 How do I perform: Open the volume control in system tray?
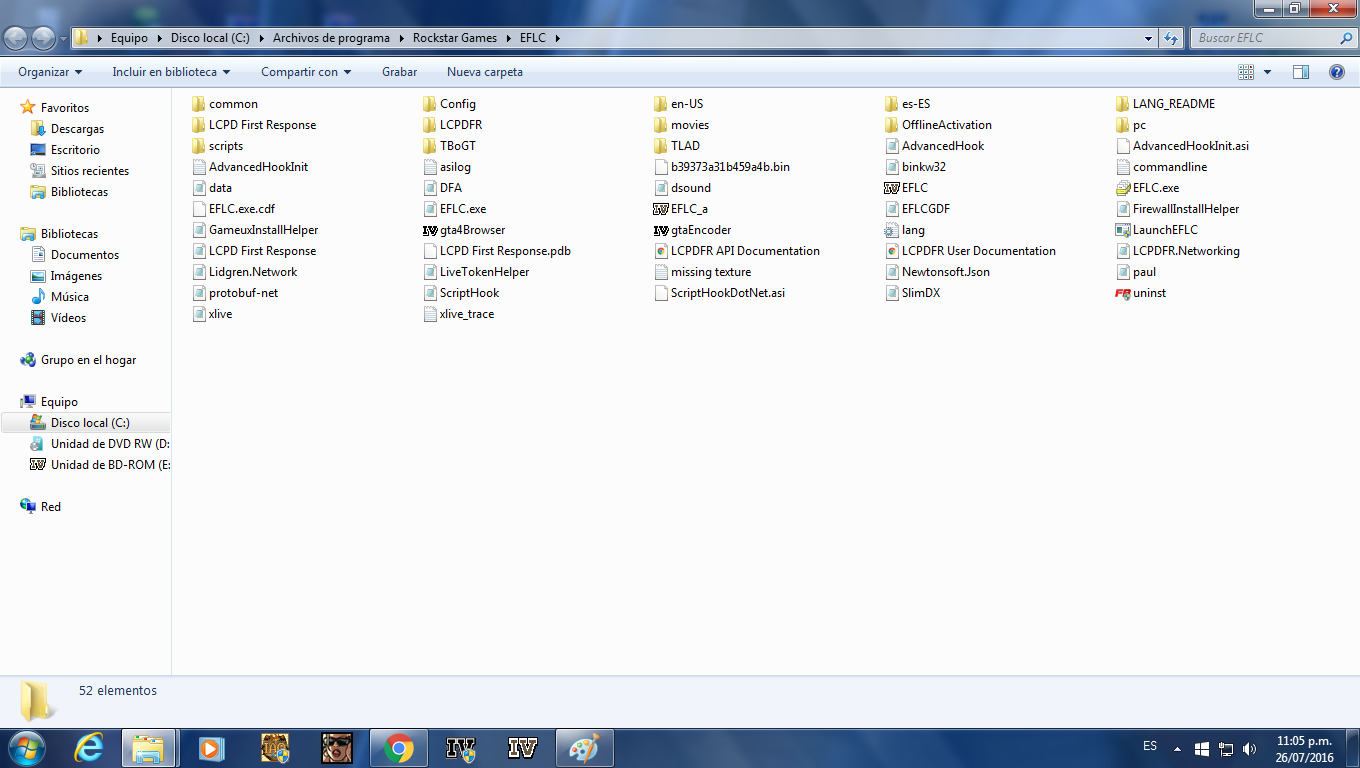[1249, 748]
